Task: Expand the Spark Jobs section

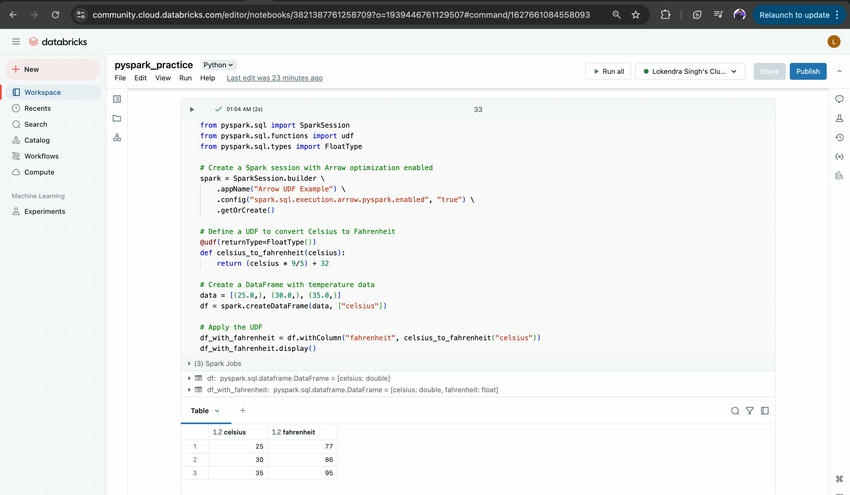Action: (x=190, y=364)
